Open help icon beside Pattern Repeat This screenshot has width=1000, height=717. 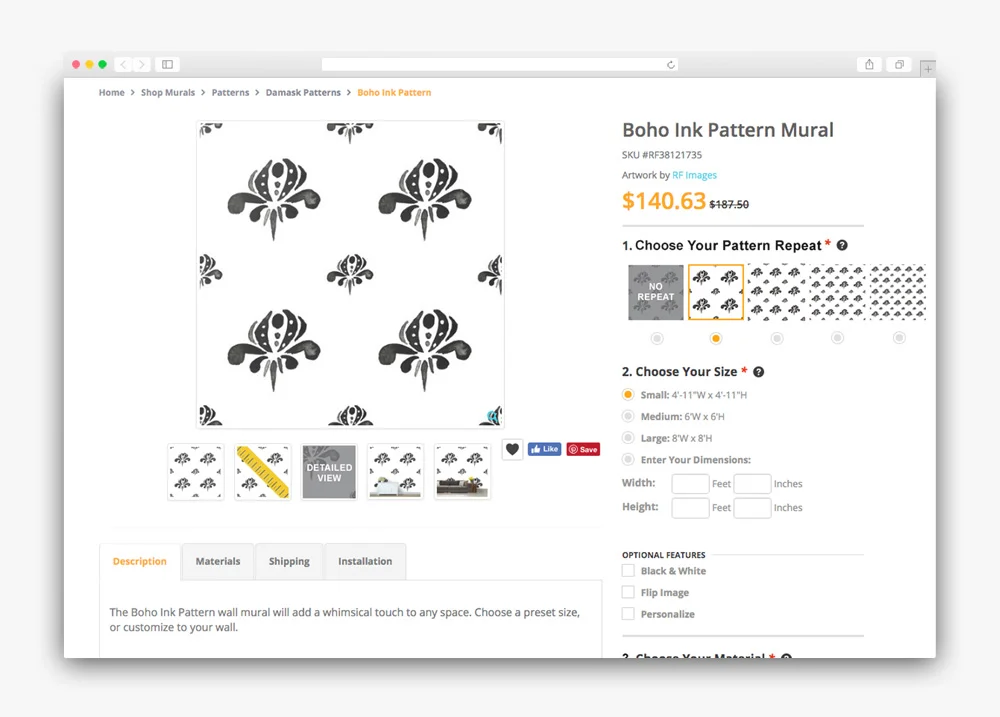pyautogui.click(x=842, y=245)
